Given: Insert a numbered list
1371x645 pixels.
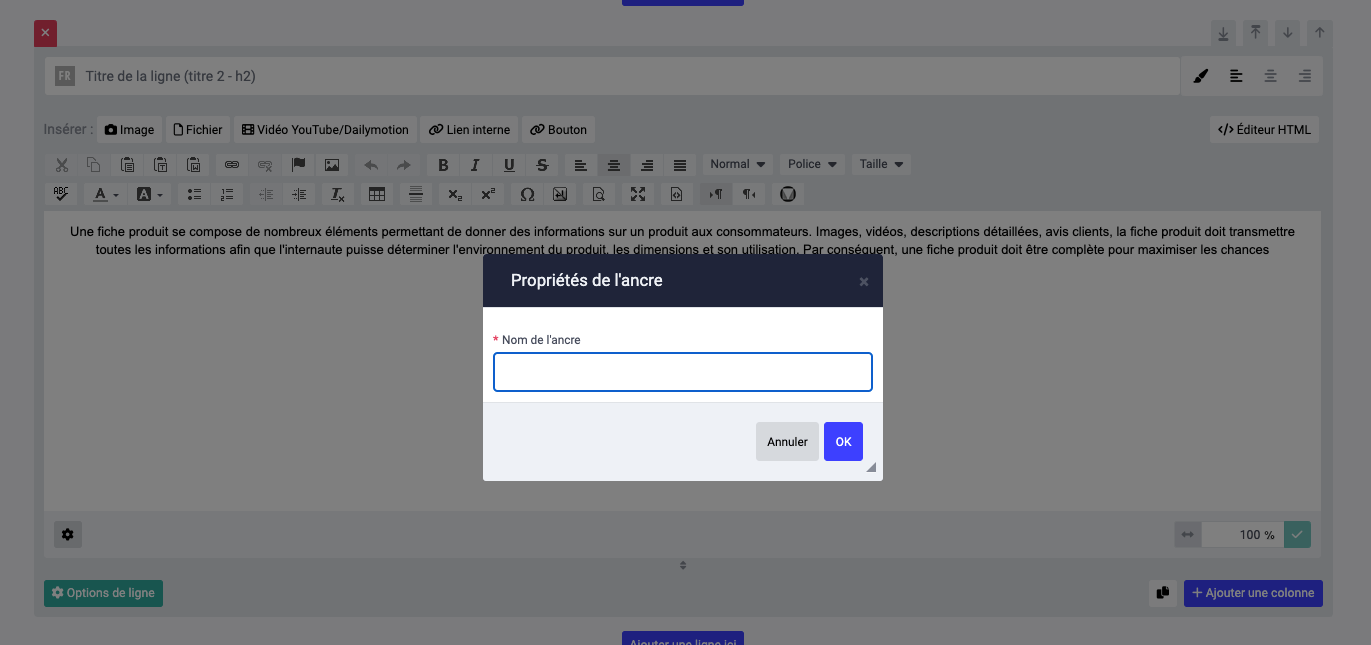Looking at the screenshot, I should [227, 194].
